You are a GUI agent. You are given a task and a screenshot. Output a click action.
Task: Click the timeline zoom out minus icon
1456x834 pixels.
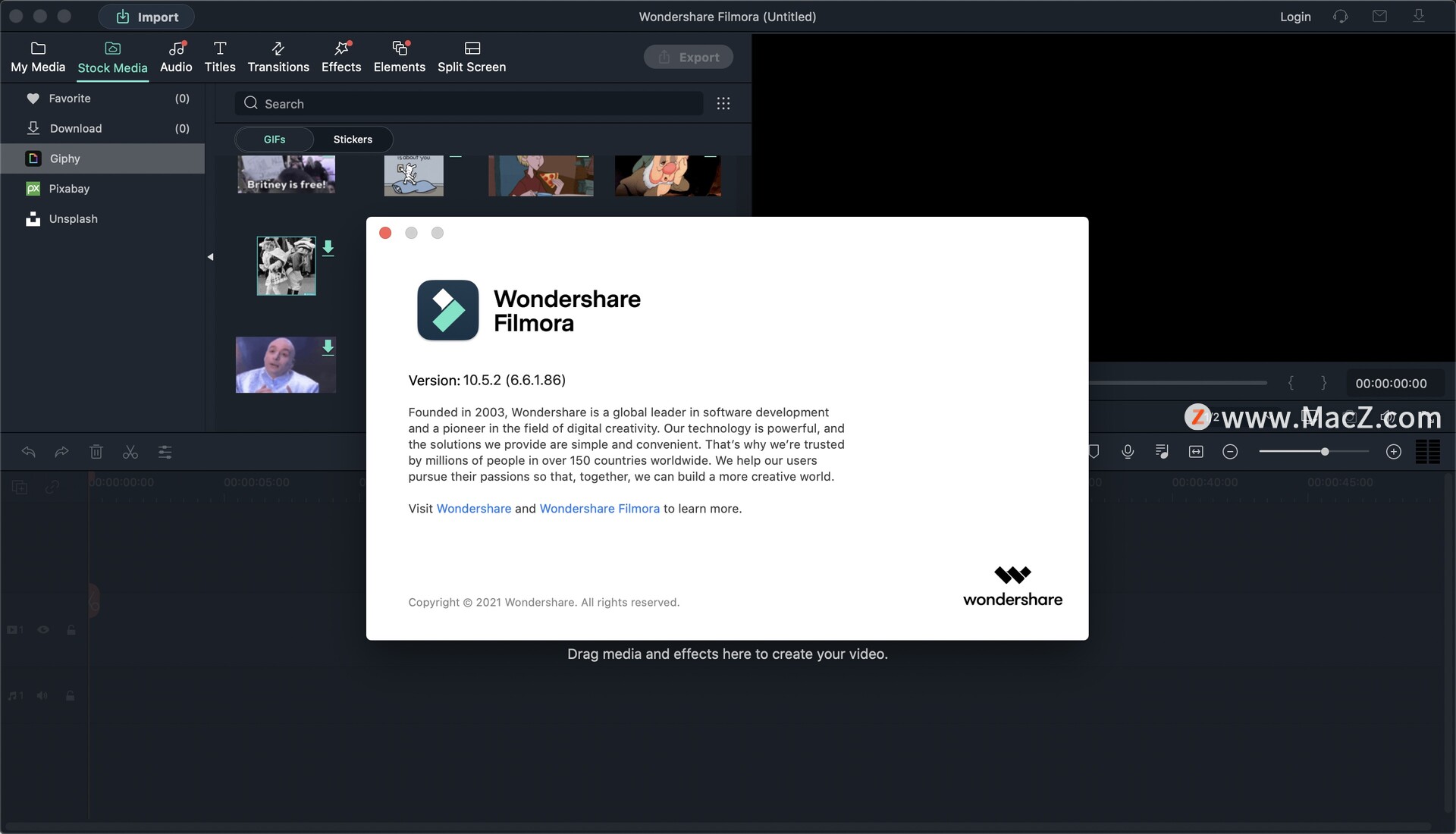(x=1230, y=452)
